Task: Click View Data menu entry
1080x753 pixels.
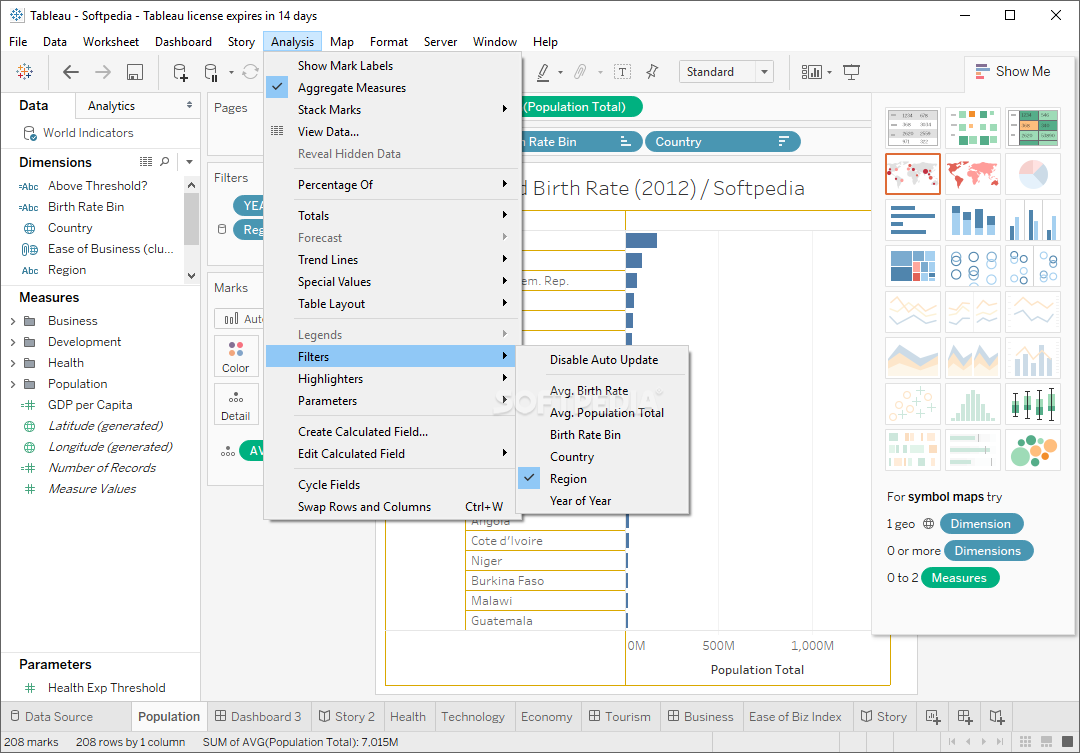Action: 393,132
